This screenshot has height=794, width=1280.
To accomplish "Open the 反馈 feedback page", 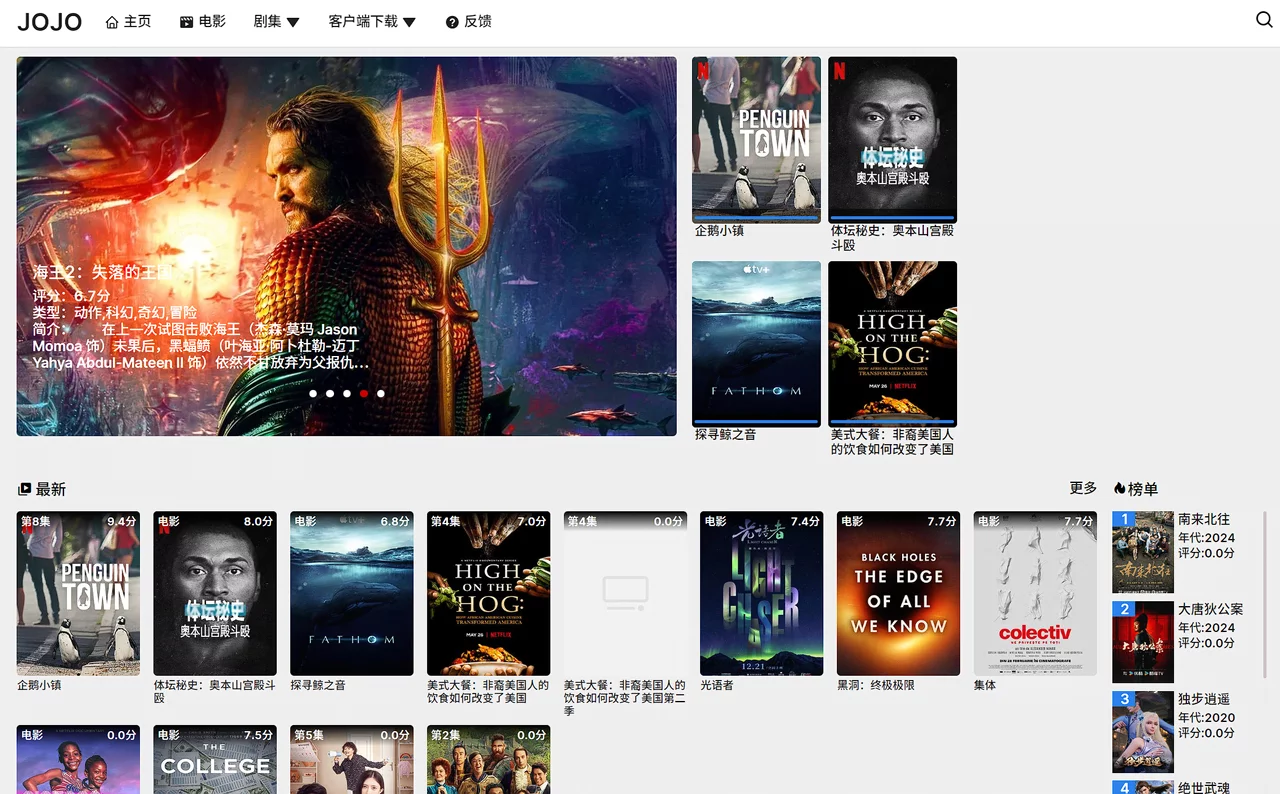I will coord(468,22).
